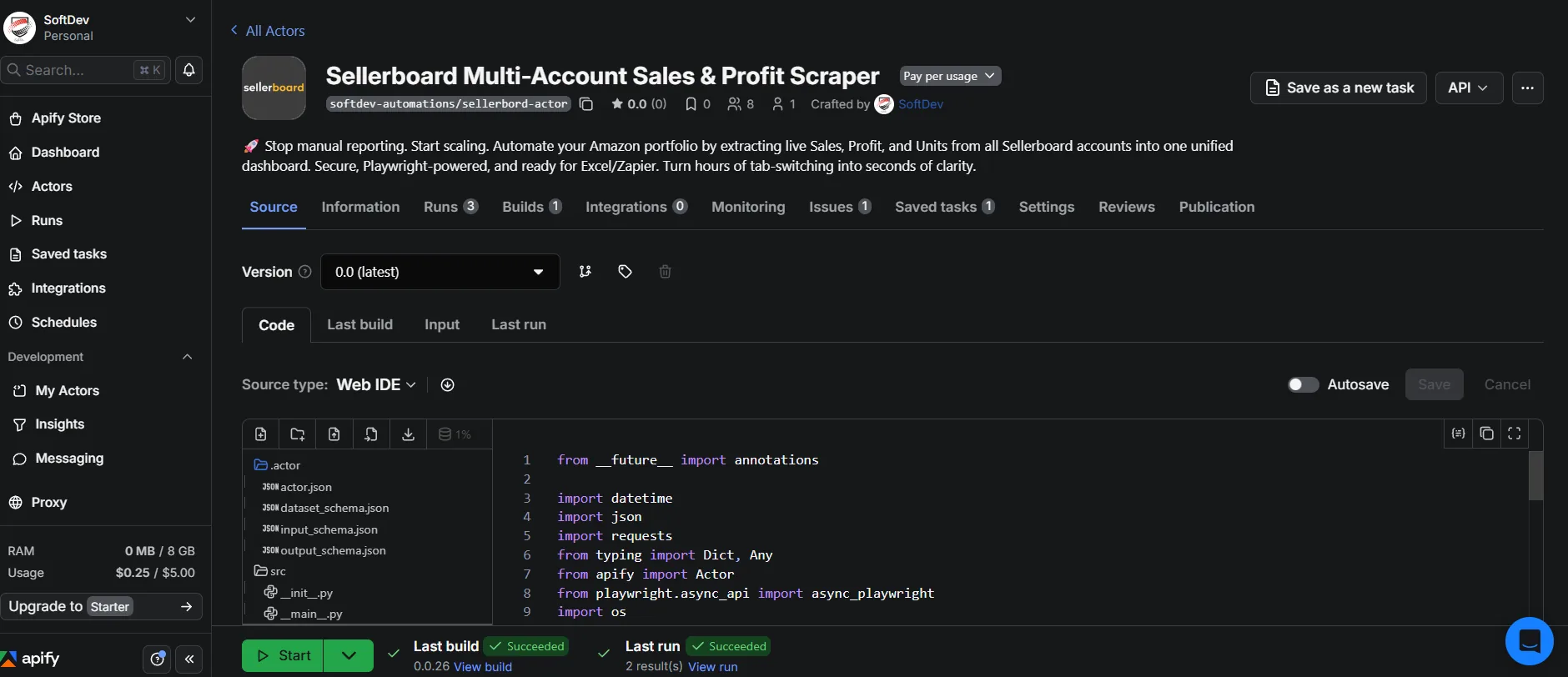Go back to All Actors
The width and height of the screenshot is (1568, 677).
click(x=268, y=31)
